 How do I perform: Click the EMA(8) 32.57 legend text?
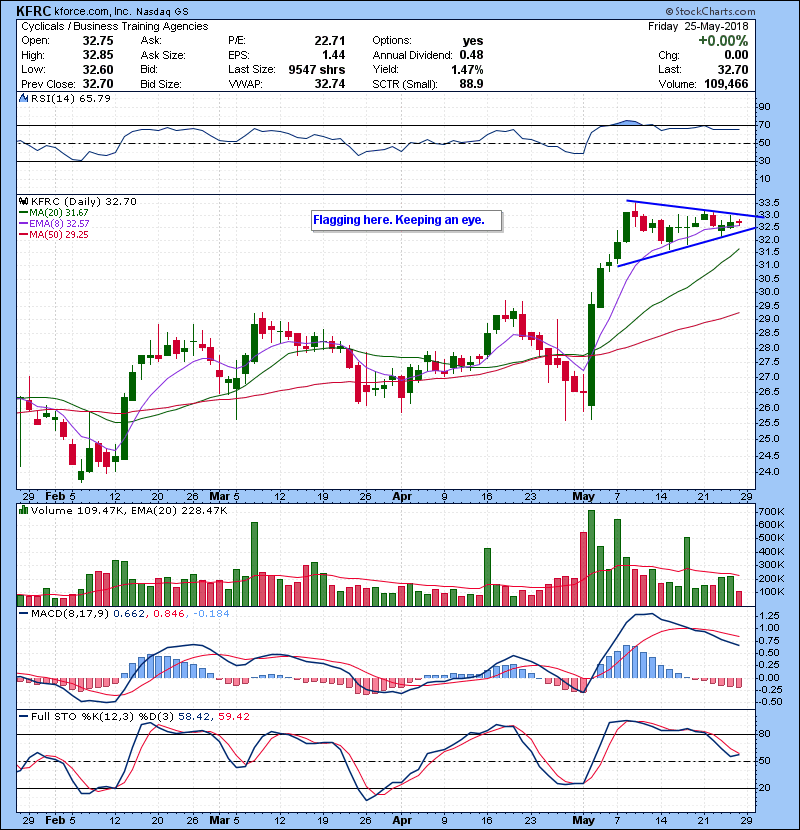[59, 223]
